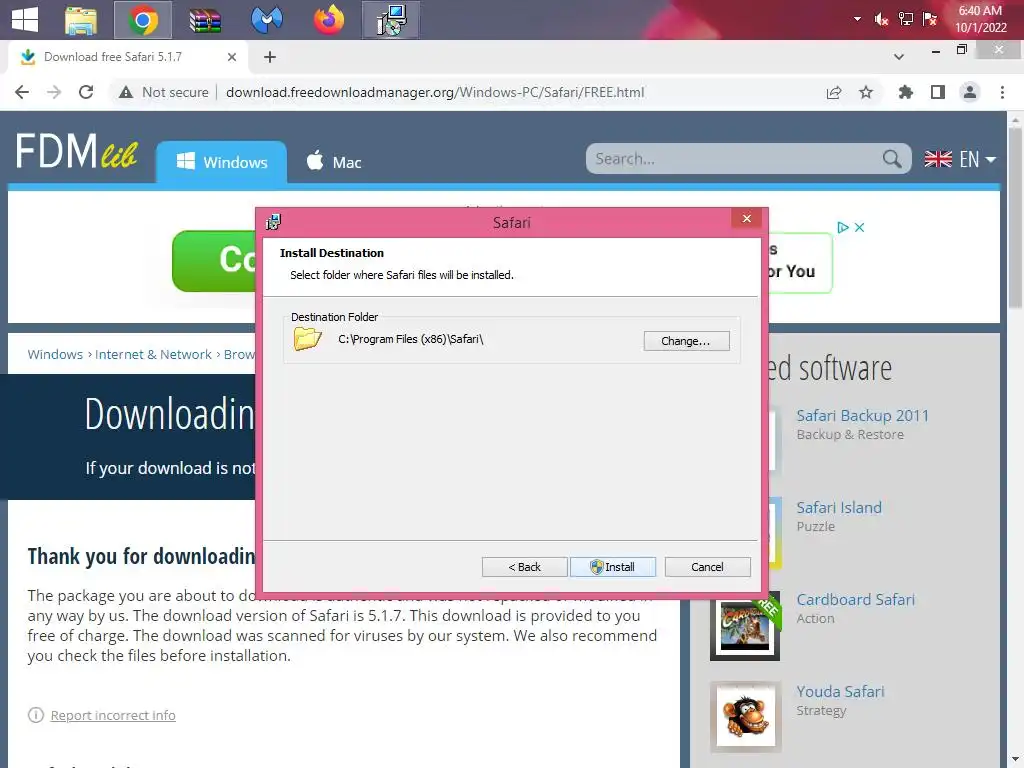
Task: Restore down the Chrome window
Action: (962, 50)
